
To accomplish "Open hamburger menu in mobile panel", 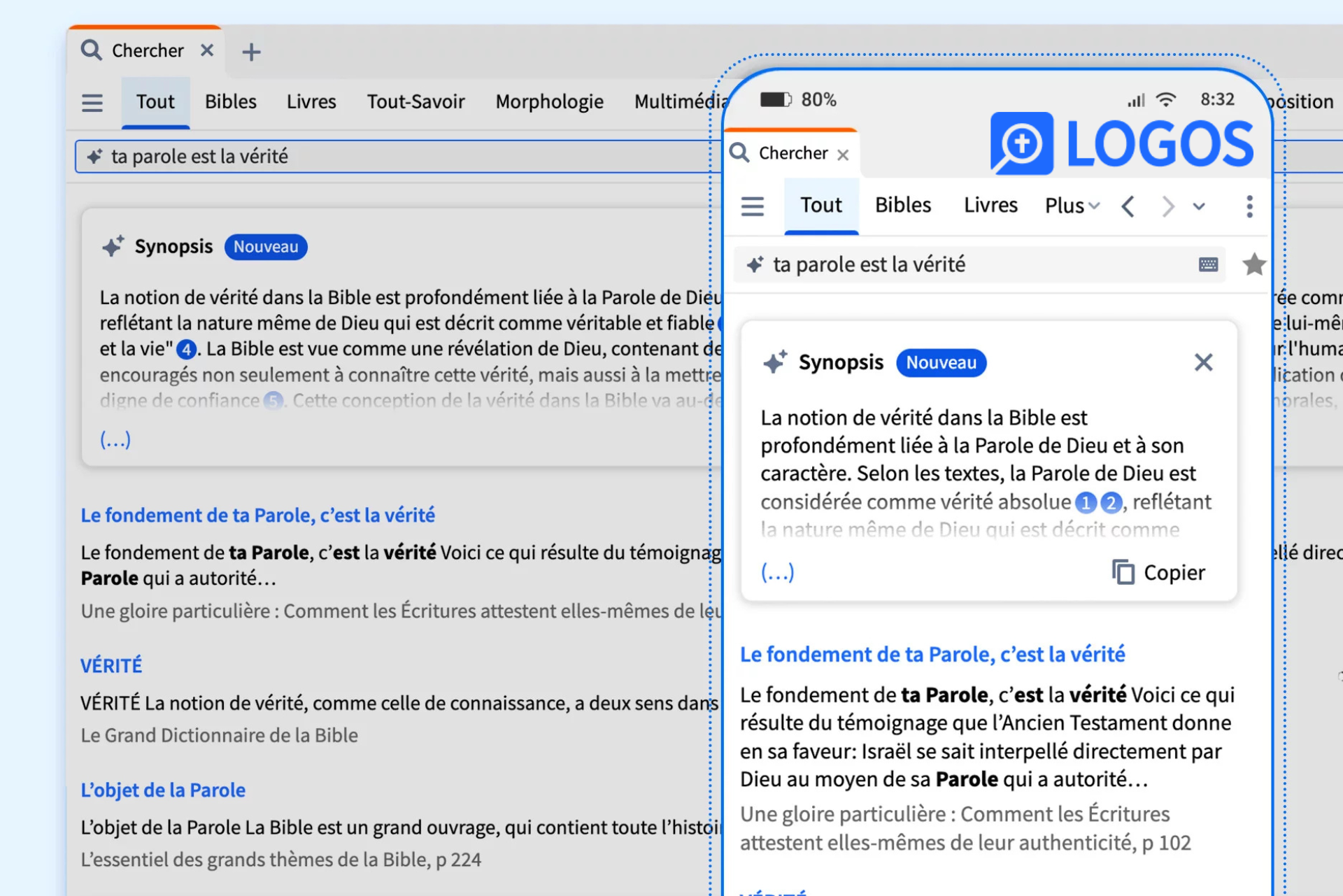I will click(x=753, y=206).
